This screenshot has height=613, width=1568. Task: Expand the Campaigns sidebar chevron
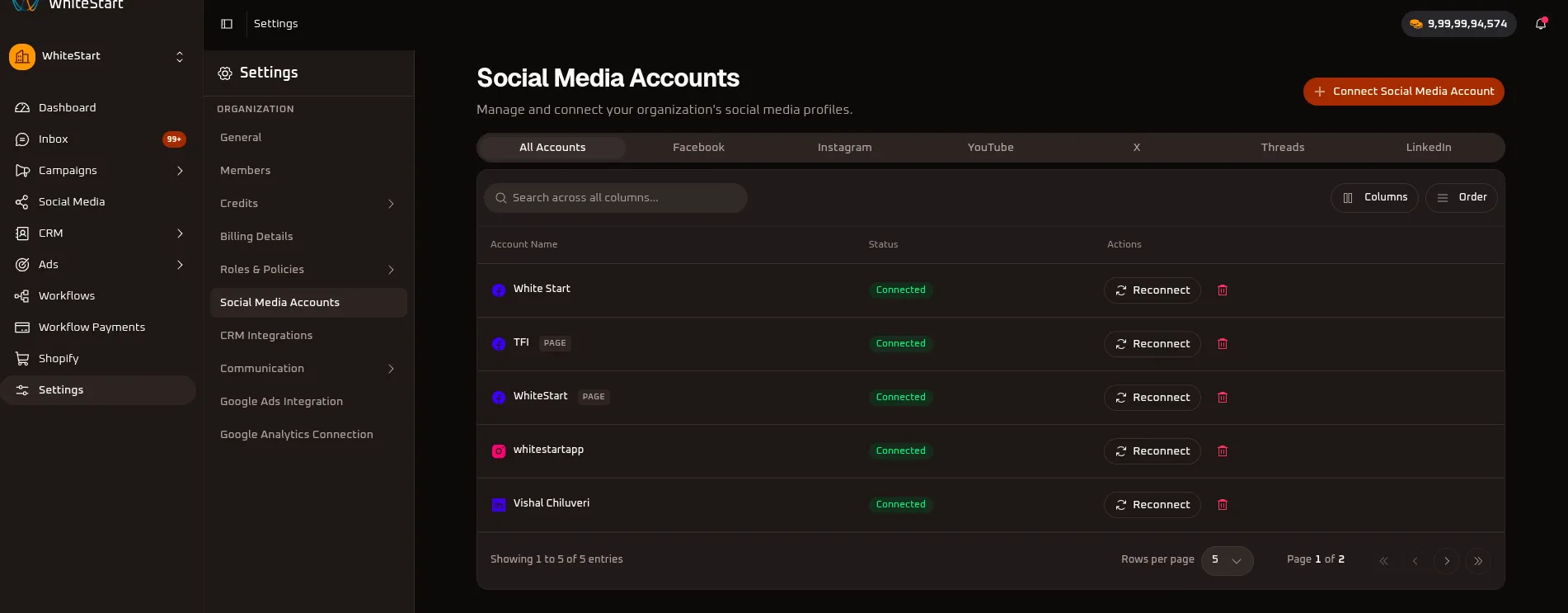[180, 171]
